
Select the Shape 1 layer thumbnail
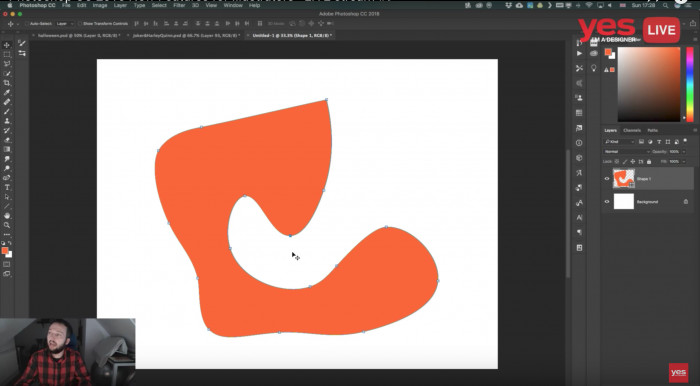click(x=624, y=179)
